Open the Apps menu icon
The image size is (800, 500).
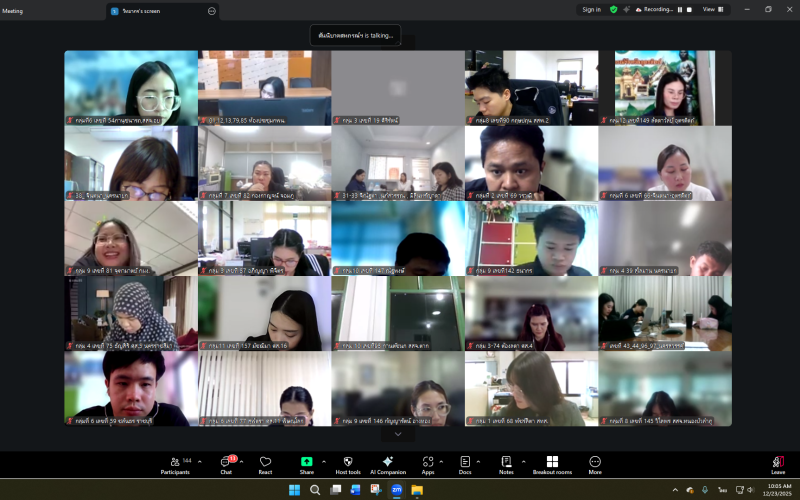coord(428,465)
